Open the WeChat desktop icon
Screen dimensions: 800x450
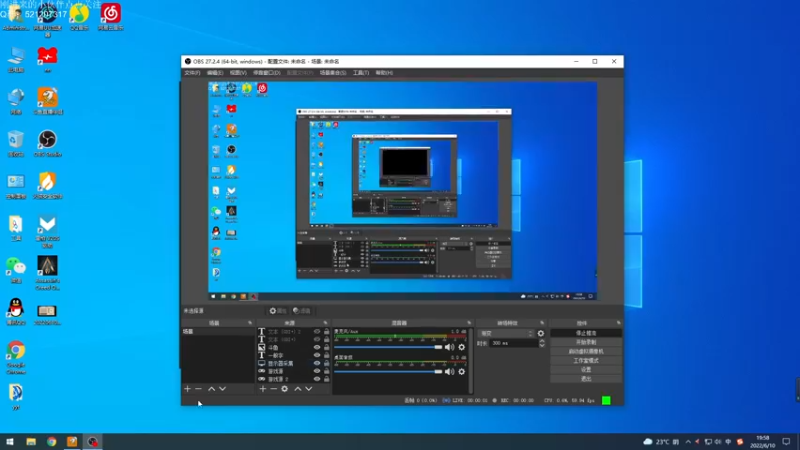point(16,270)
